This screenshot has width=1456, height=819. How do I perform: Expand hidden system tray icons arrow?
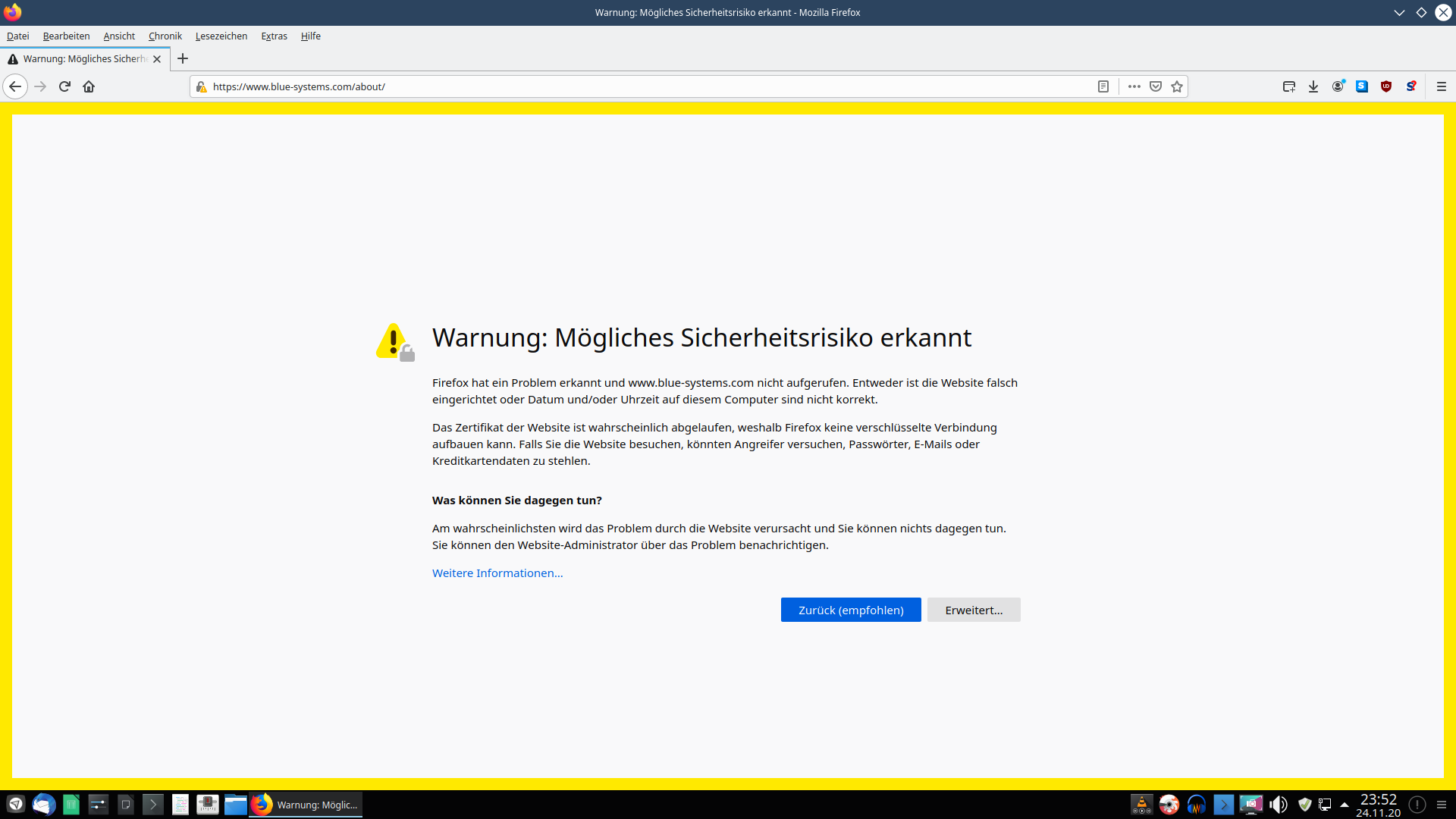click(1345, 805)
